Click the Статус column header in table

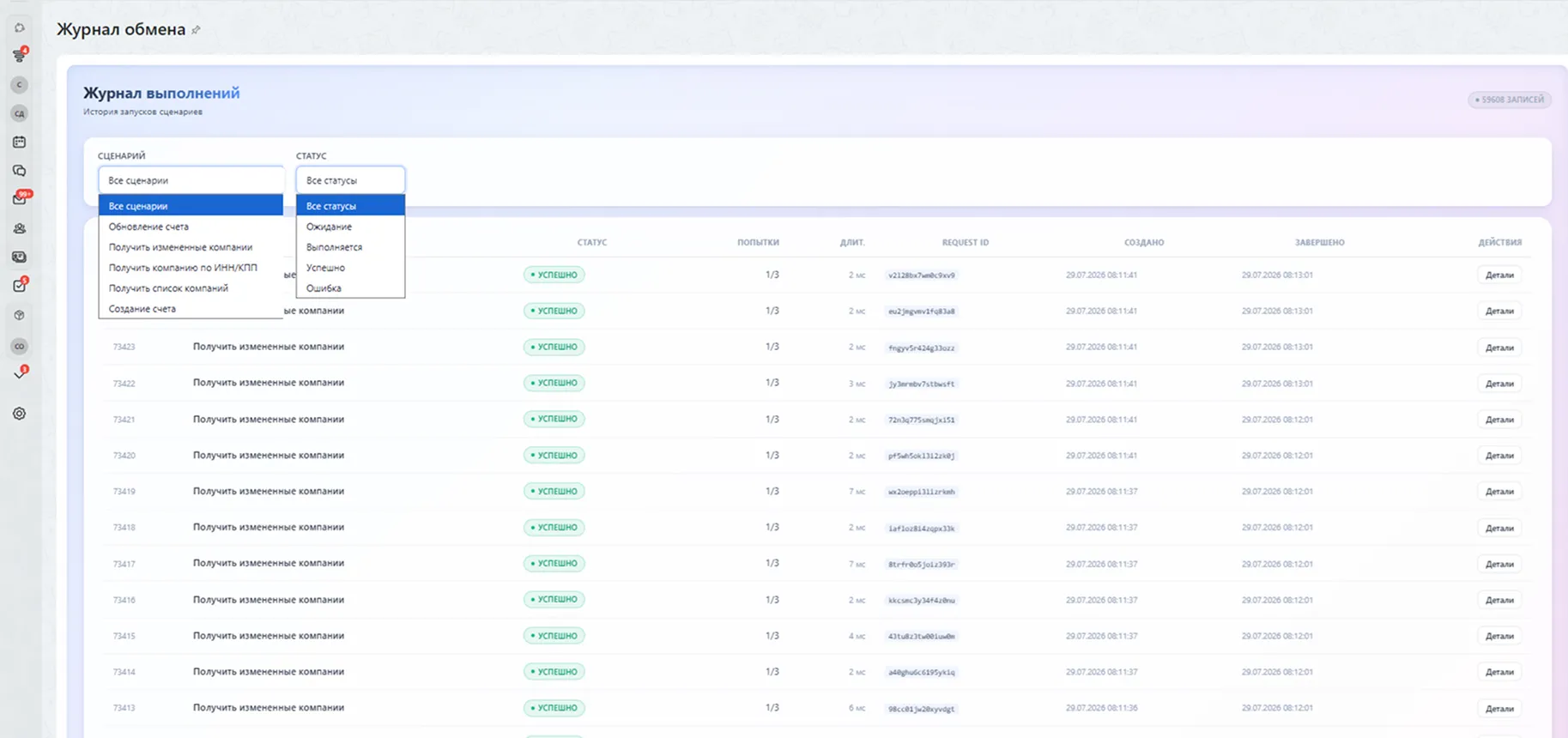tap(592, 243)
